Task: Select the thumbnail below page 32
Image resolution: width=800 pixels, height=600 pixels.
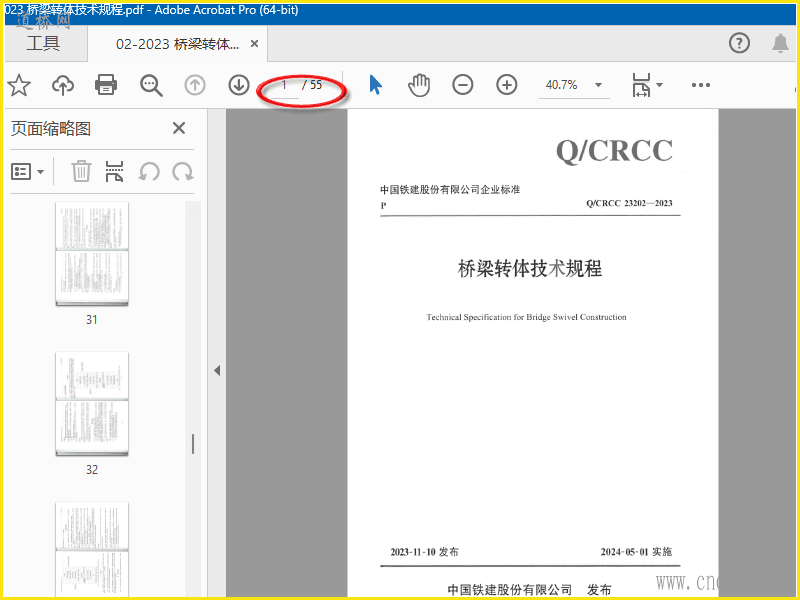Action: pos(92,549)
